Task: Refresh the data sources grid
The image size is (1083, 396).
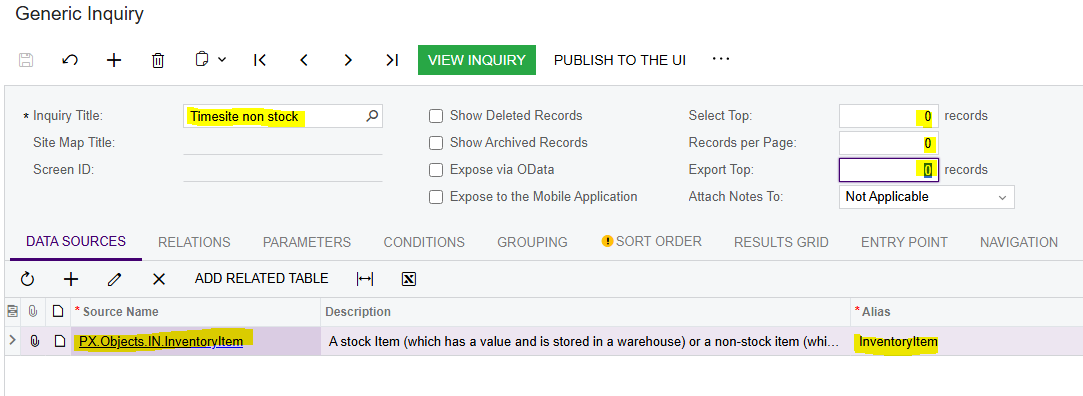Action: (x=27, y=279)
